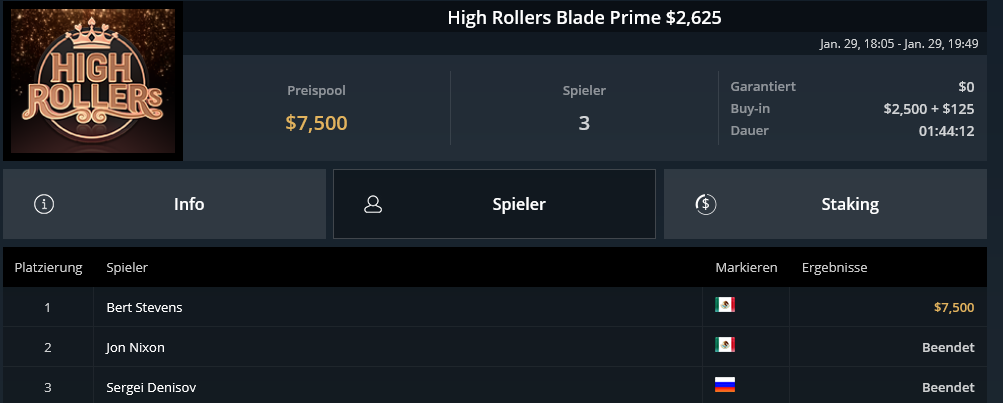Click Sergei Denisov's Russia flag icon

point(725,384)
